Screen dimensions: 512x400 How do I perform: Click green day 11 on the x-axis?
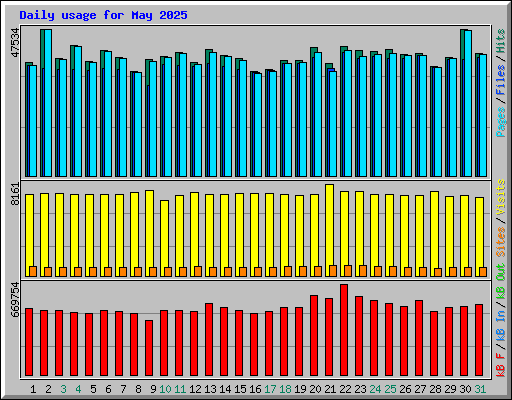(180, 389)
